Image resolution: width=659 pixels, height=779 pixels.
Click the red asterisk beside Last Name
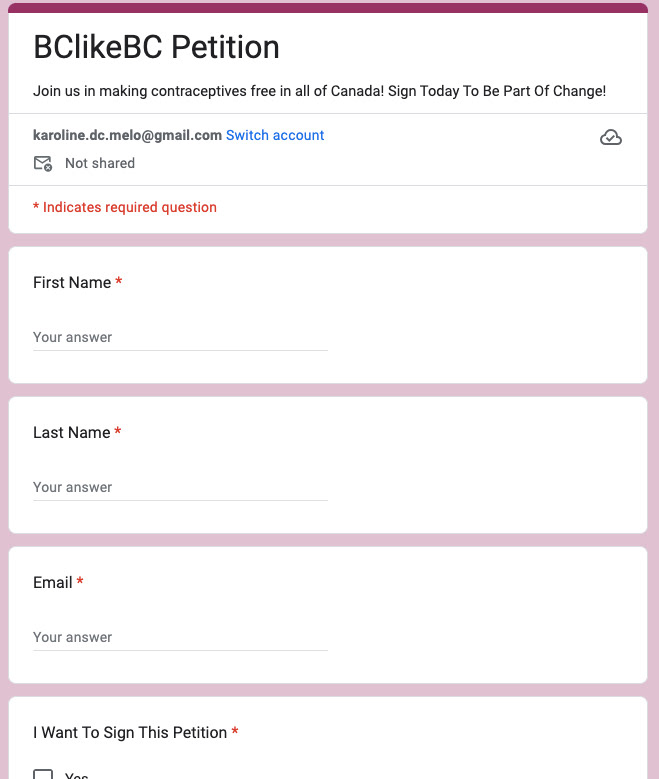pyautogui.click(x=118, y=431)
